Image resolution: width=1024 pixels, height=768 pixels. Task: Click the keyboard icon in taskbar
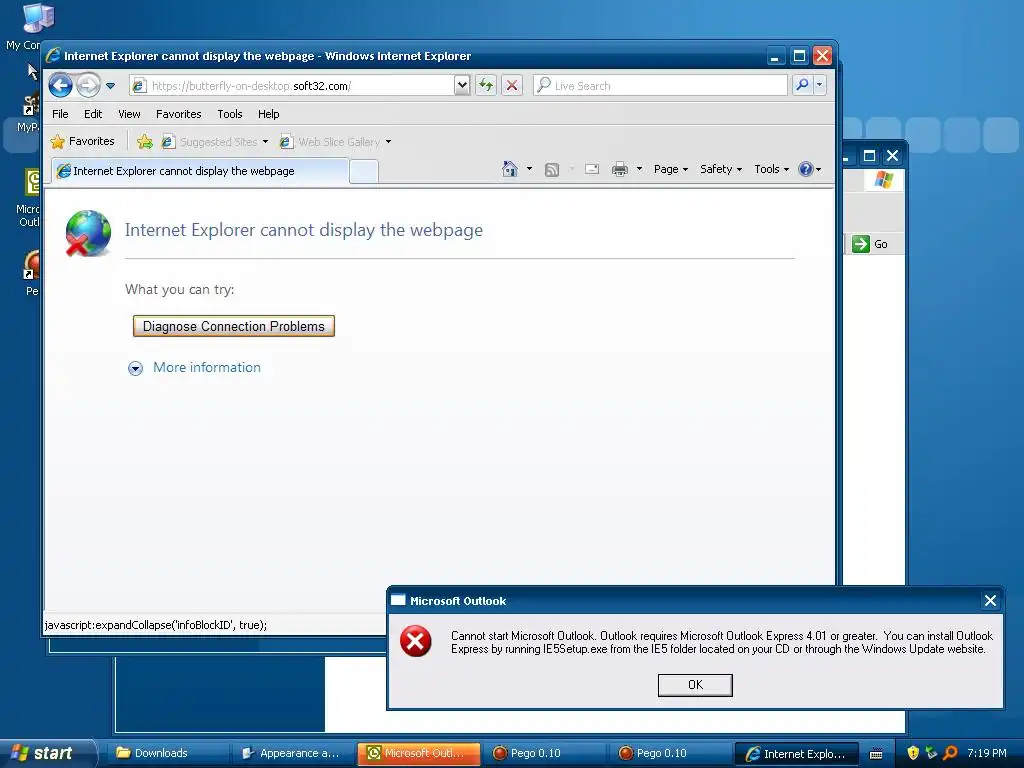pyautogui.click(x=876, y=754)
